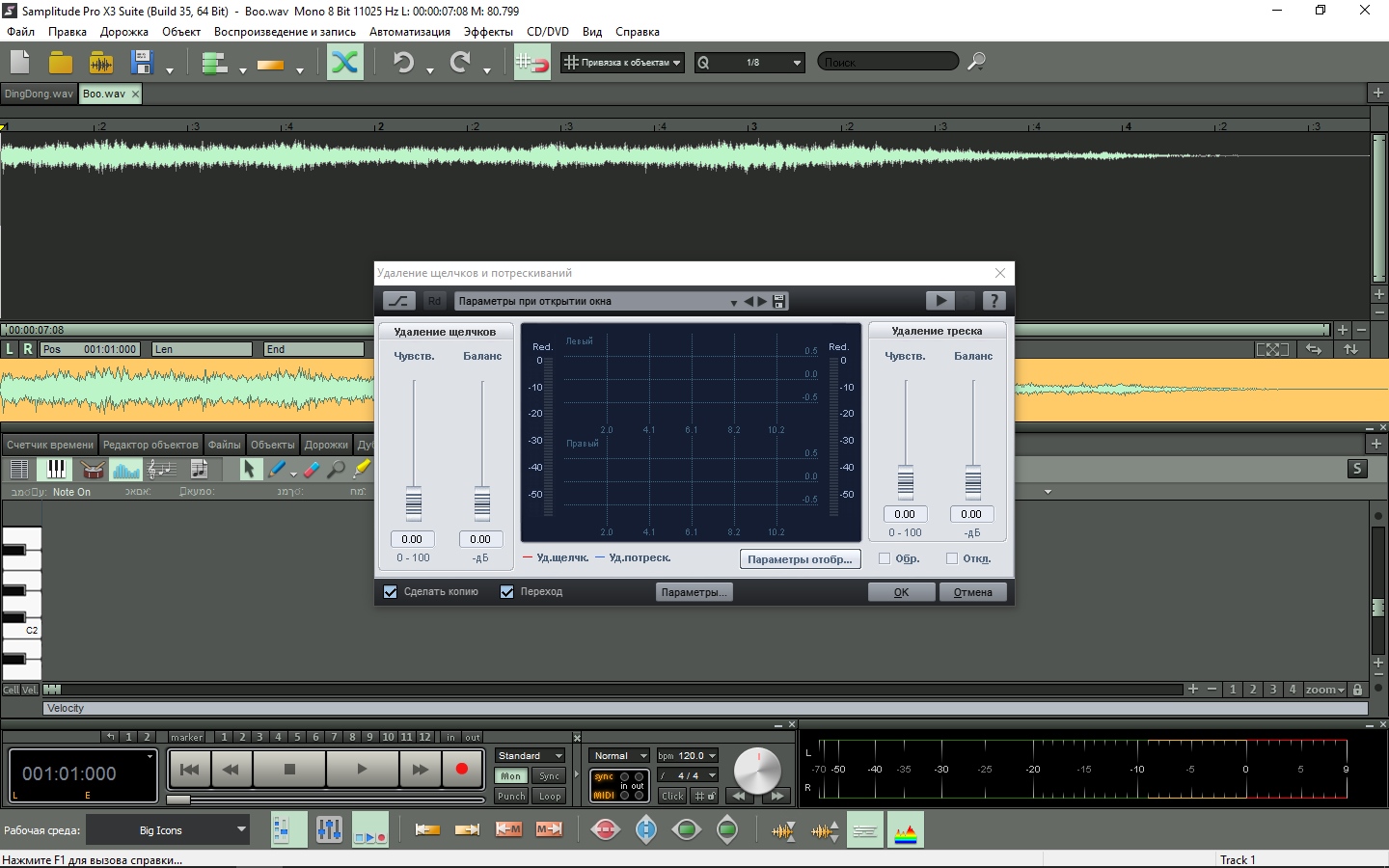
Task: Click OK in the click removal dialog
Action: tap(901, 592)
